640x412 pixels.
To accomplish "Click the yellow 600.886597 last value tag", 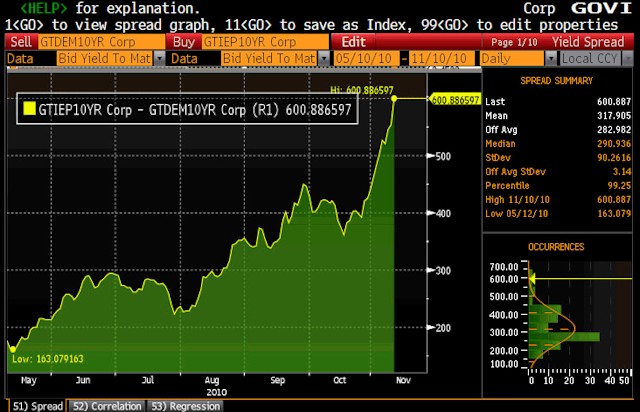I will coord(453,99).
